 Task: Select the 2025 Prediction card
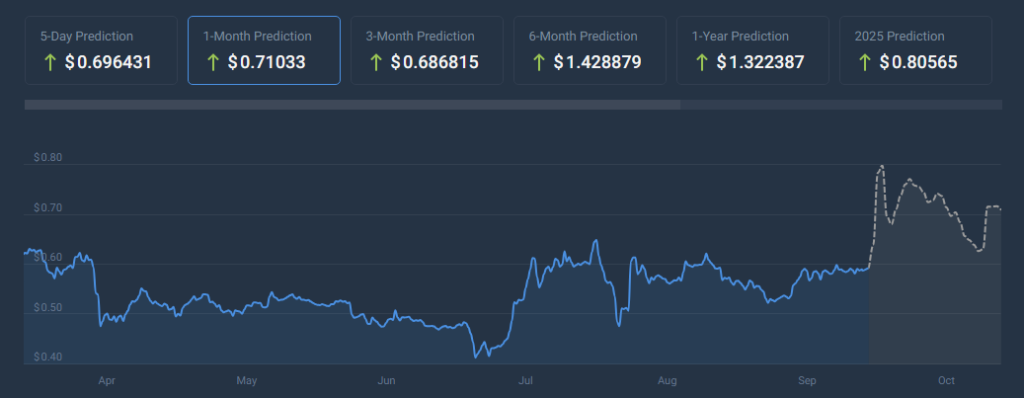click(916, 50)
